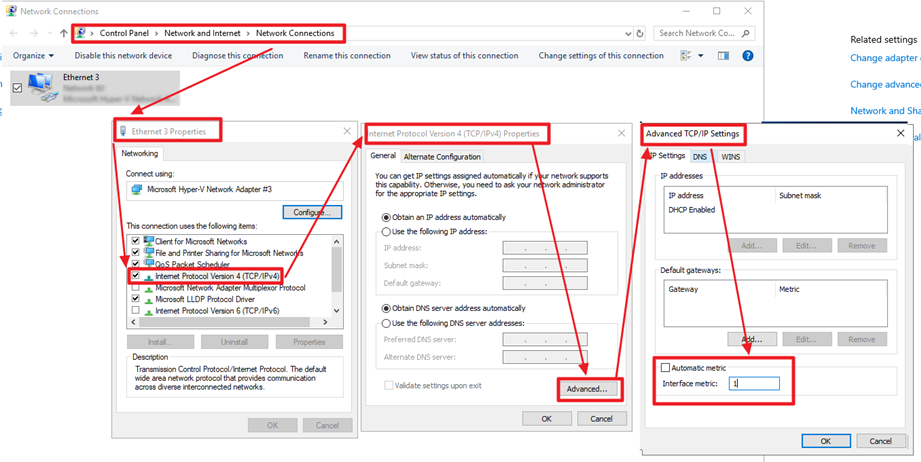Image resolution: width=921 pixels, height=462 pixels.
Task: Switch to the WINS tab
Action: tap(731, 157)
